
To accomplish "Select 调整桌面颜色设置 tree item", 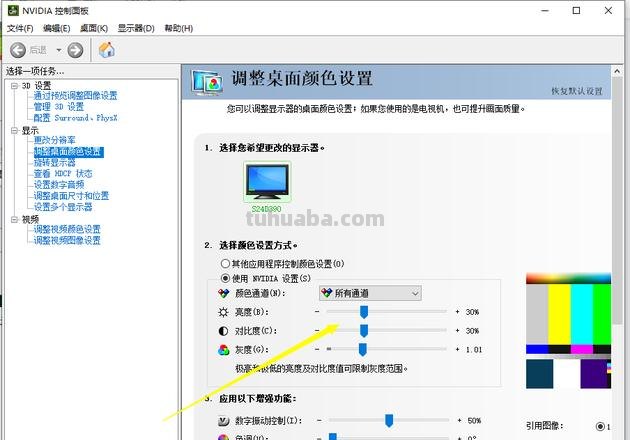I will click(x=69, y=151).
